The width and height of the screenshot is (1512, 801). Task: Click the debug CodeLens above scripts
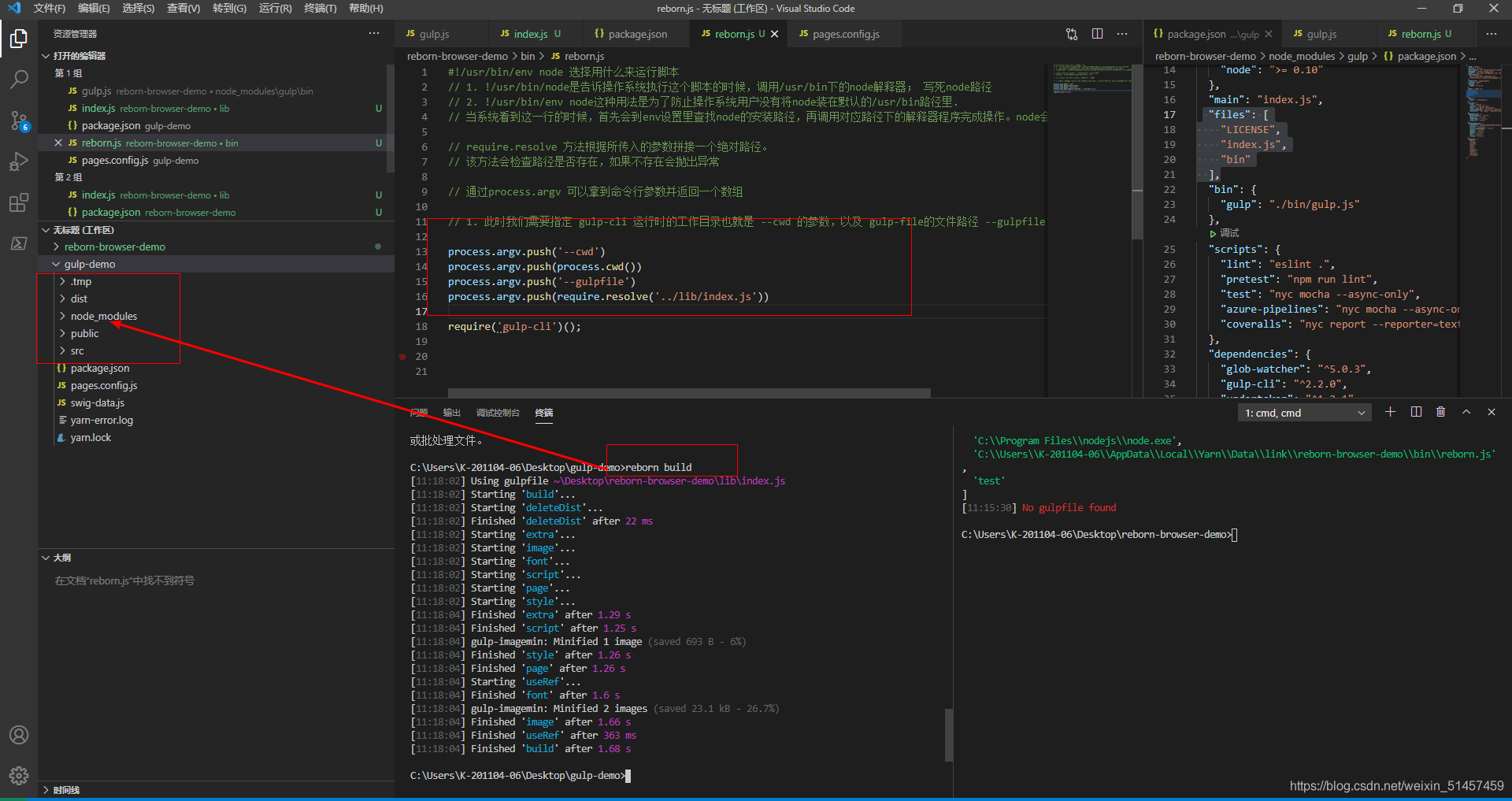point(1225,233)
